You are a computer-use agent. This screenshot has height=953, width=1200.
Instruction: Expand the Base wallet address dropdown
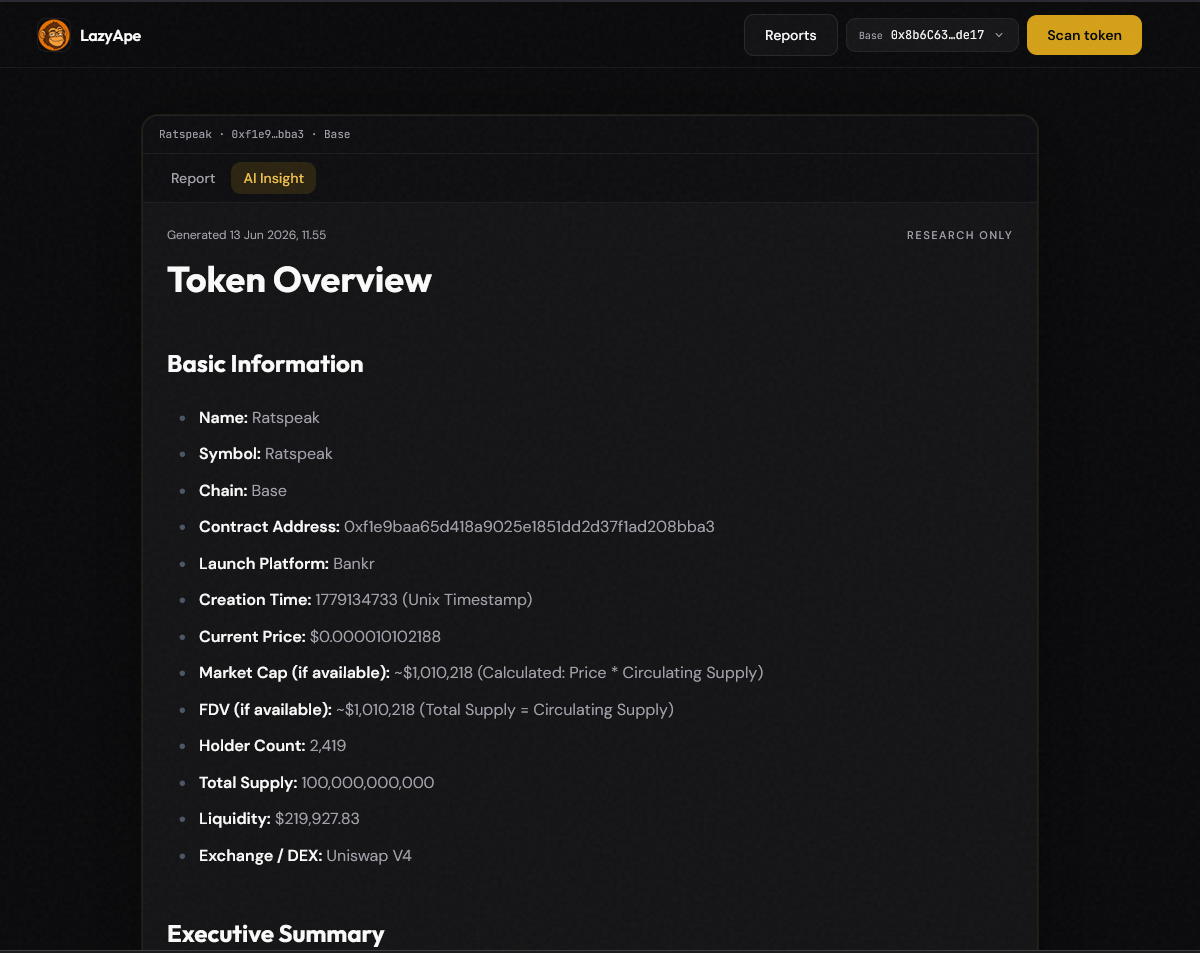point(932,35)
